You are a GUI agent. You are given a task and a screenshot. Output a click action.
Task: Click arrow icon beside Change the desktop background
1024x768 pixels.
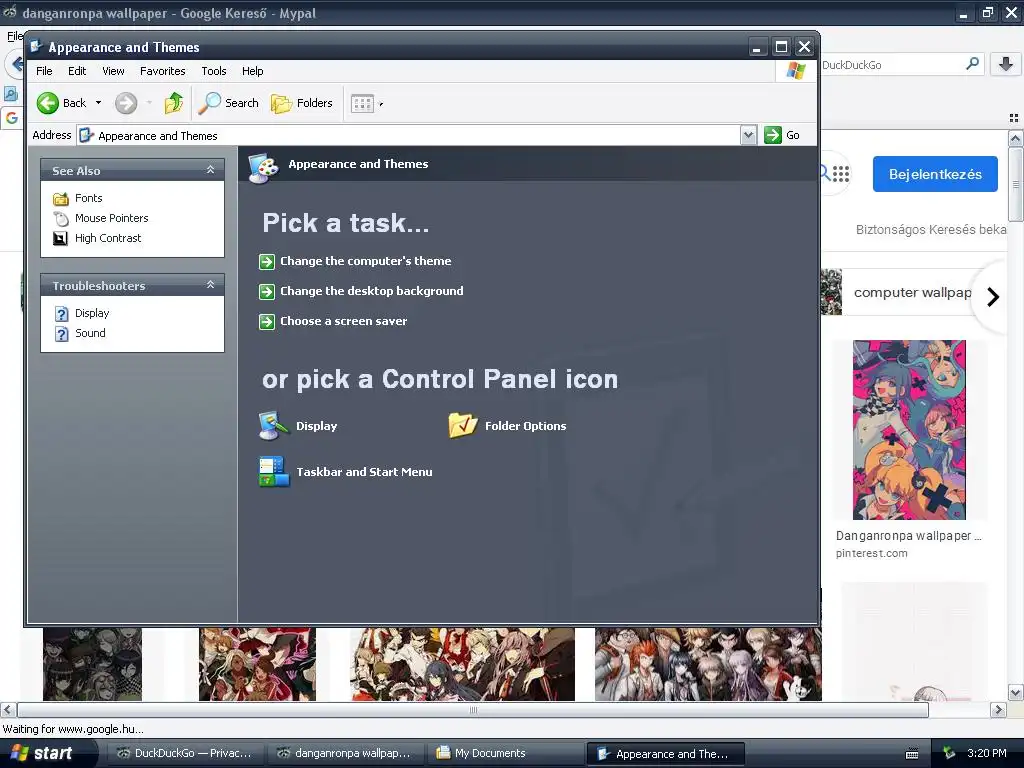(x=266, y=292)
